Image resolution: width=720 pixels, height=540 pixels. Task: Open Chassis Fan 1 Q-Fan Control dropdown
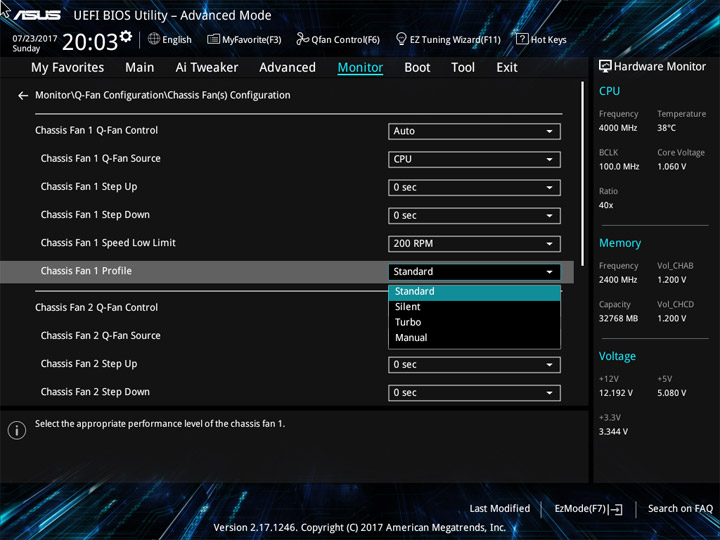(474, 131)
